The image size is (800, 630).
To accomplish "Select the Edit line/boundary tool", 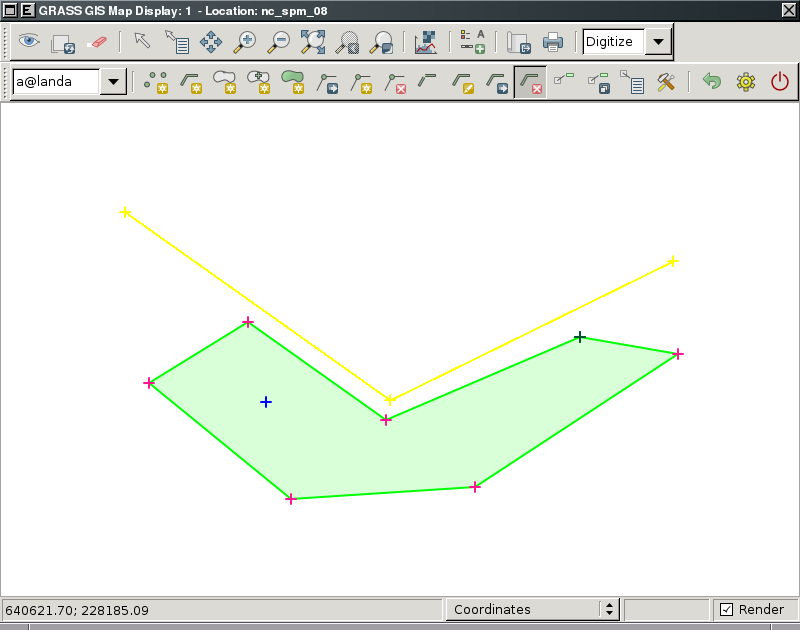I will pyautogui.click(x=463, y=83).
